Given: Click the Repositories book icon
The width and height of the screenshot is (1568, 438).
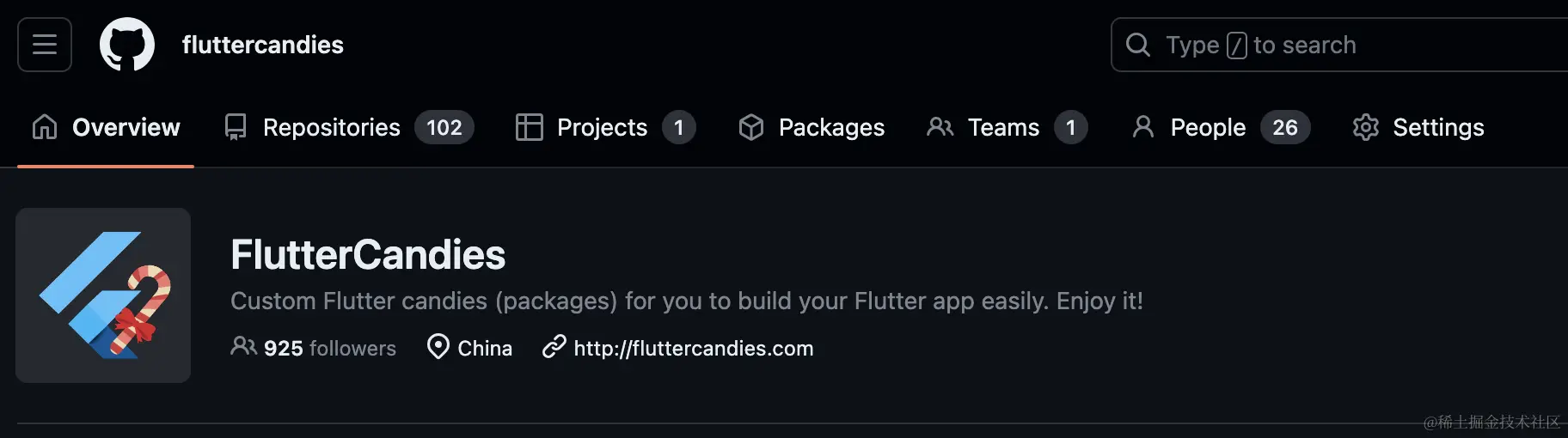Looking at the screenshot, I should pos(235,127).
